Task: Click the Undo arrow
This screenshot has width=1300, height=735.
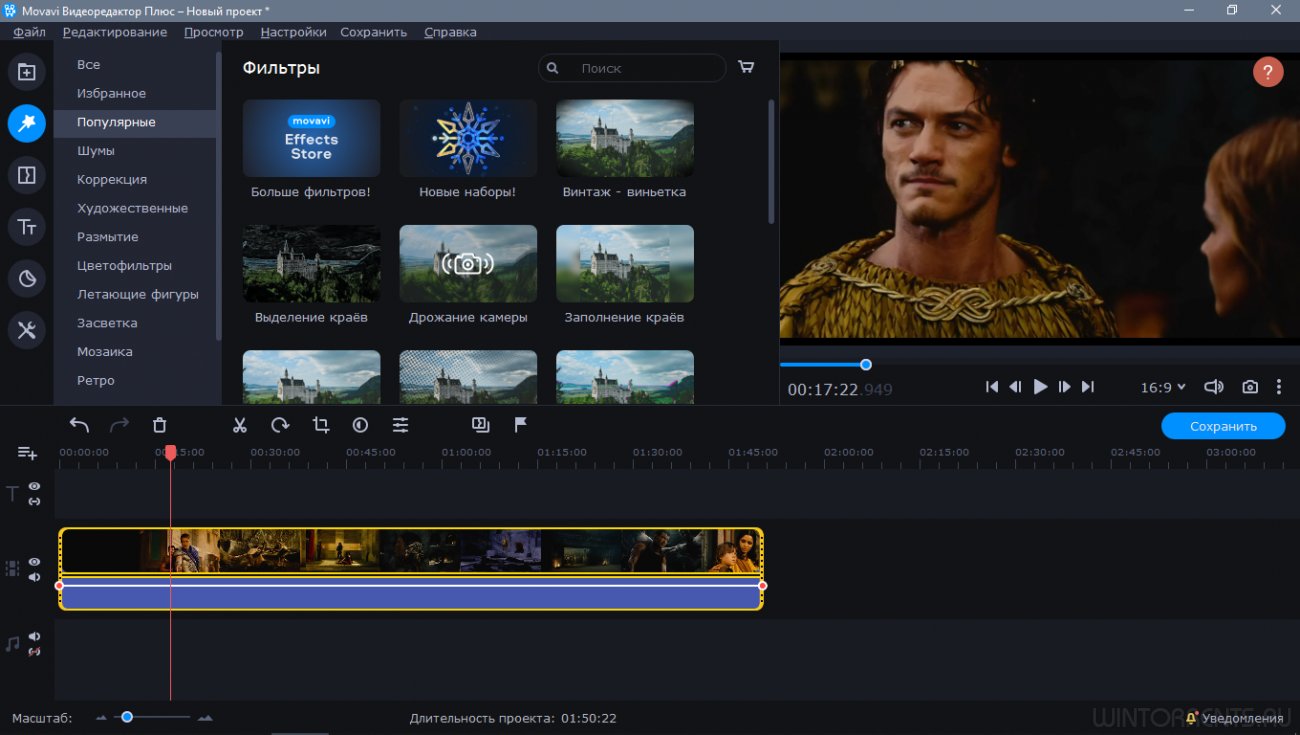Action: tap(79, 425)
